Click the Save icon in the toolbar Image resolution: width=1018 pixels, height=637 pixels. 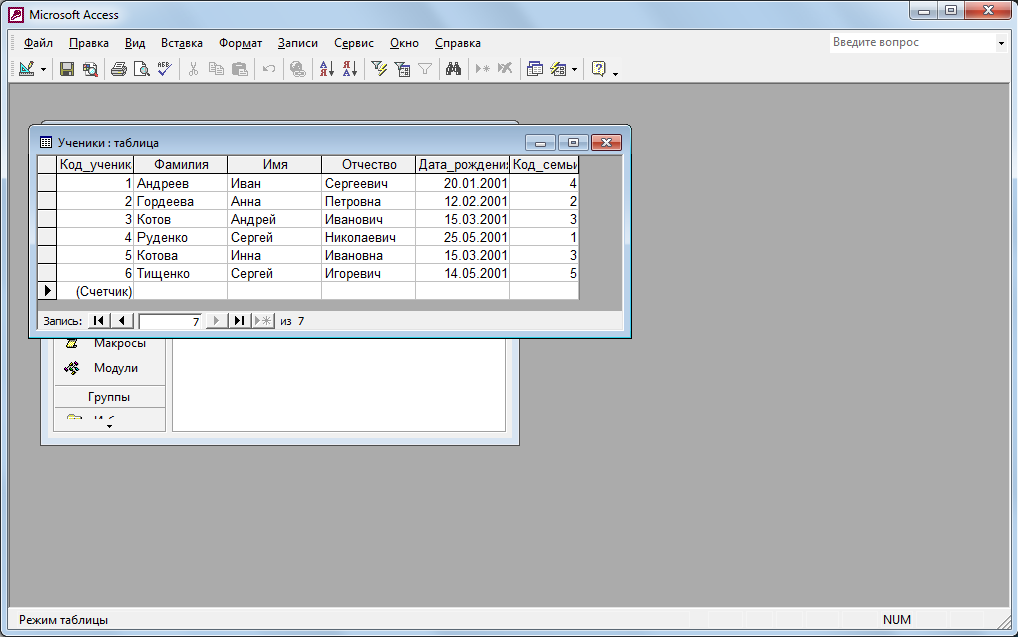click(67, 69)
